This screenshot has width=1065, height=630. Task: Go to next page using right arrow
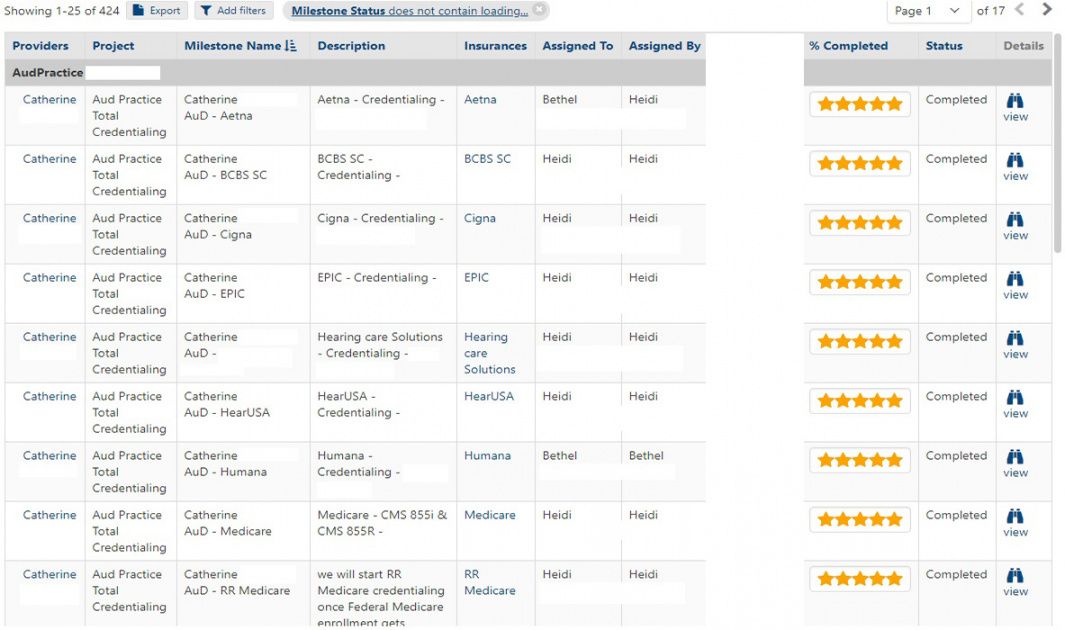coord(1047,10)
